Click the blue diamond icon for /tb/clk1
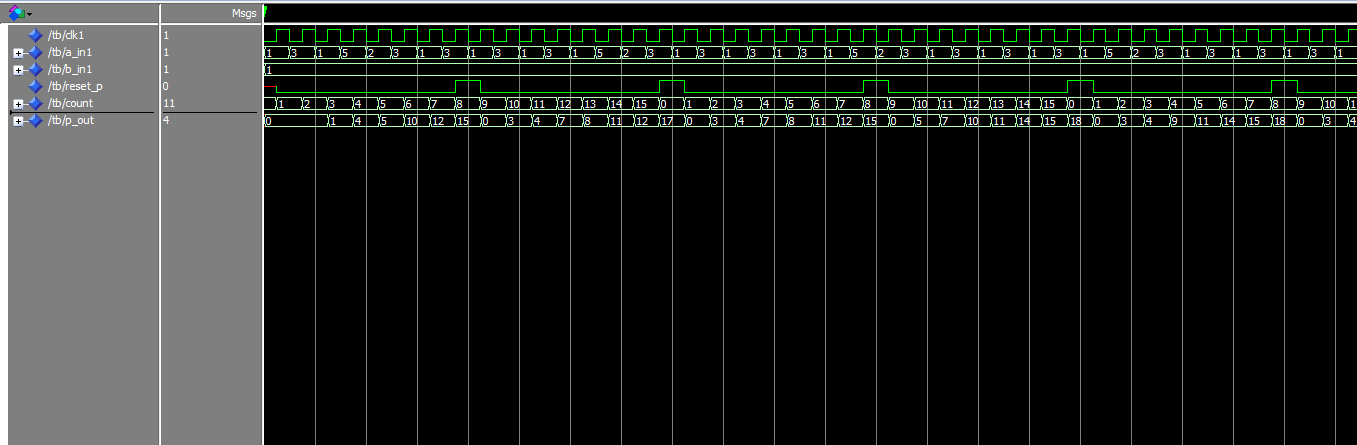 pos(36,35)
